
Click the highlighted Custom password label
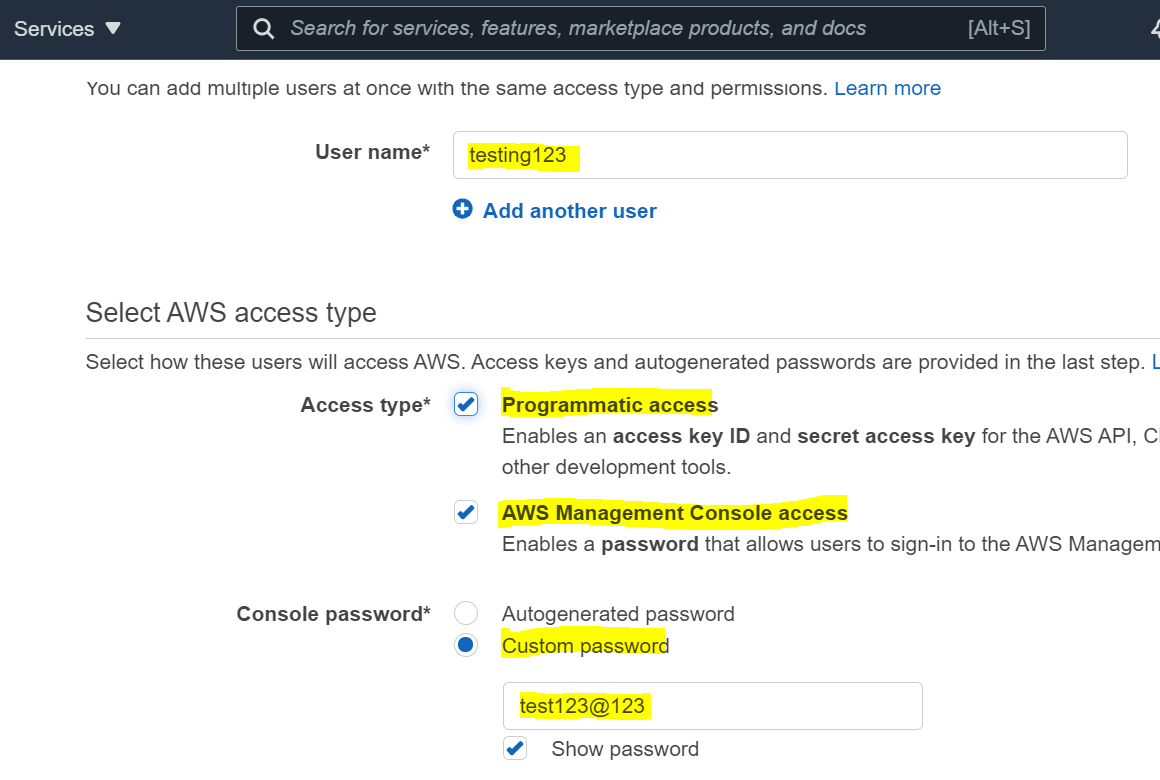(585, 645)
